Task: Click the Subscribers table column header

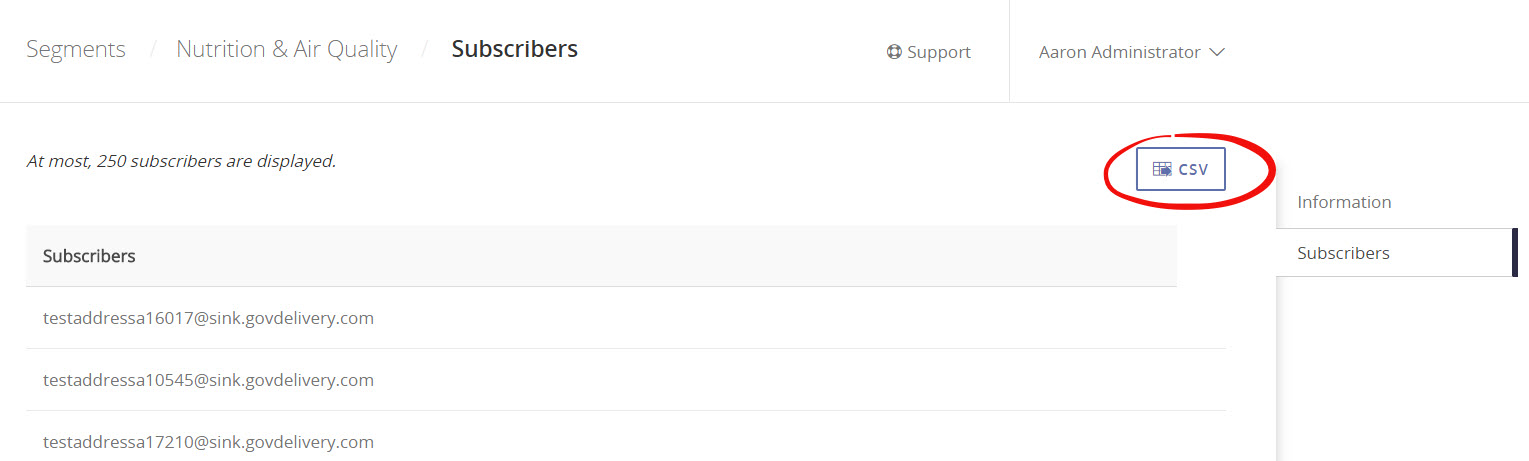Action: pyautogui.click(x=89, y=256)
